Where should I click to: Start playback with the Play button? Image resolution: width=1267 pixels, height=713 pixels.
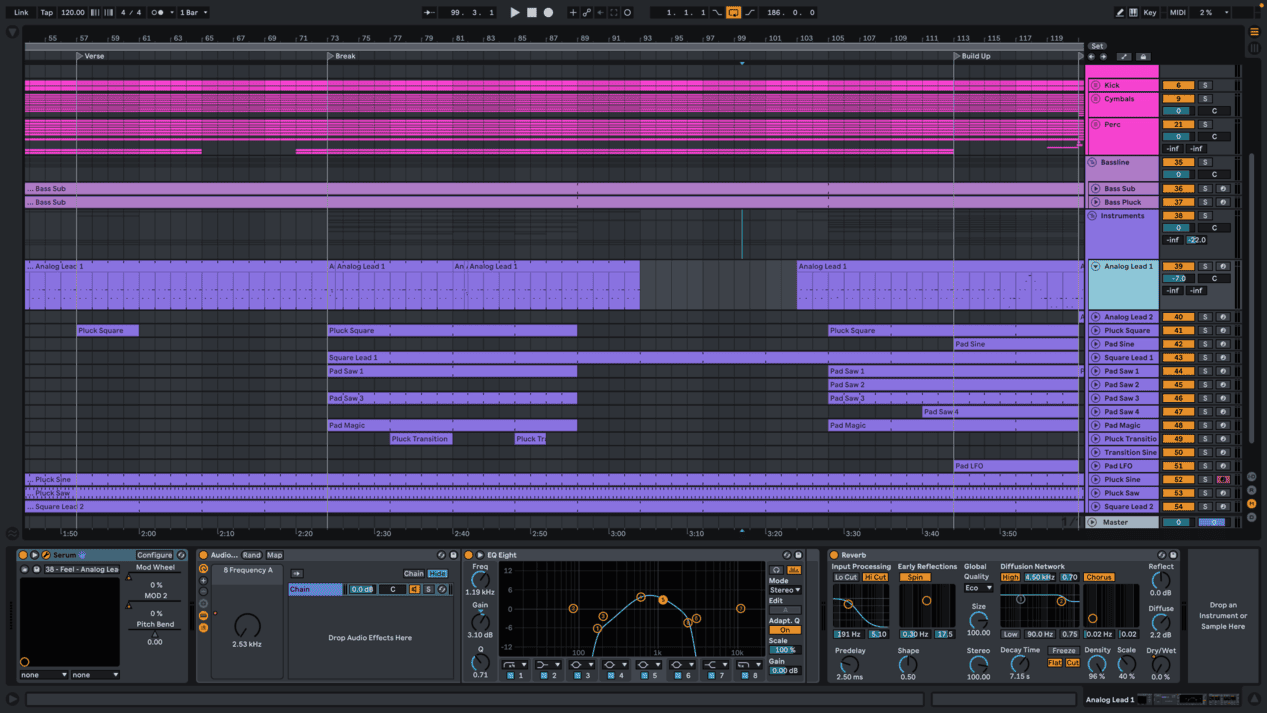tap(515, 12)
